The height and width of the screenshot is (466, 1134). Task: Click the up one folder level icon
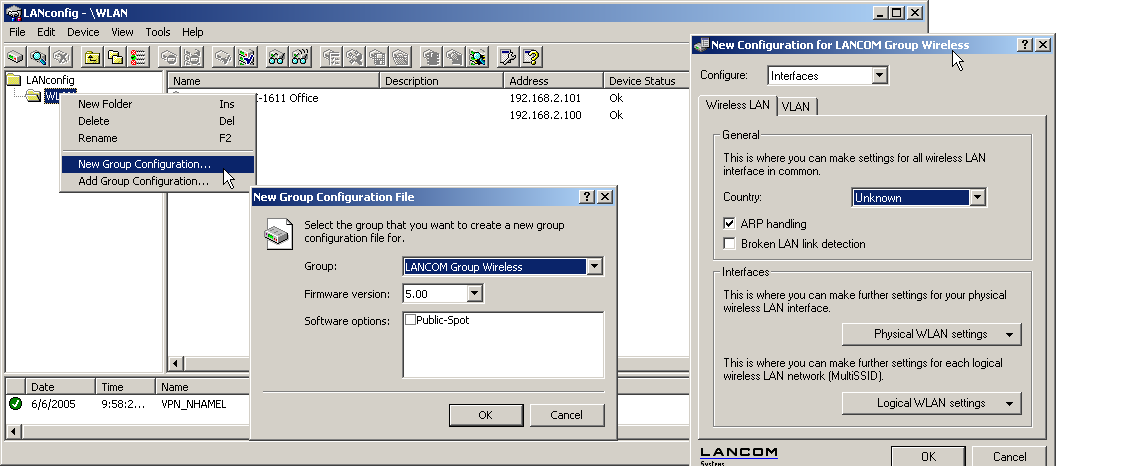92,57
